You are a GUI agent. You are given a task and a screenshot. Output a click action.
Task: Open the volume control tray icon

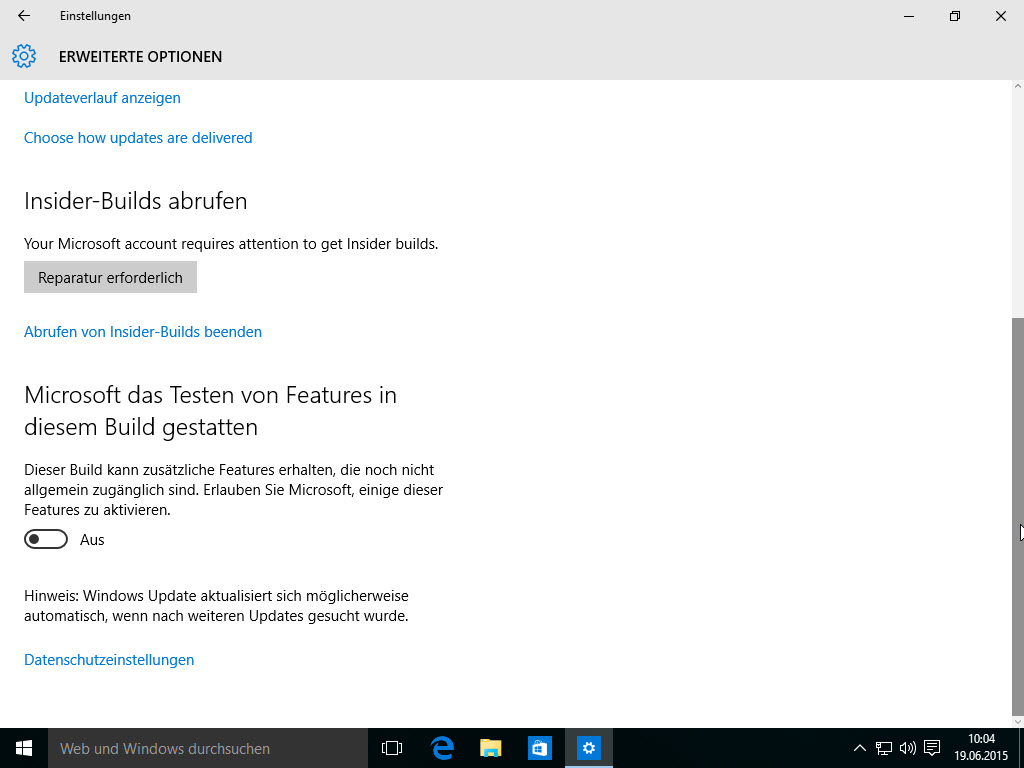[x=908, y=748]
